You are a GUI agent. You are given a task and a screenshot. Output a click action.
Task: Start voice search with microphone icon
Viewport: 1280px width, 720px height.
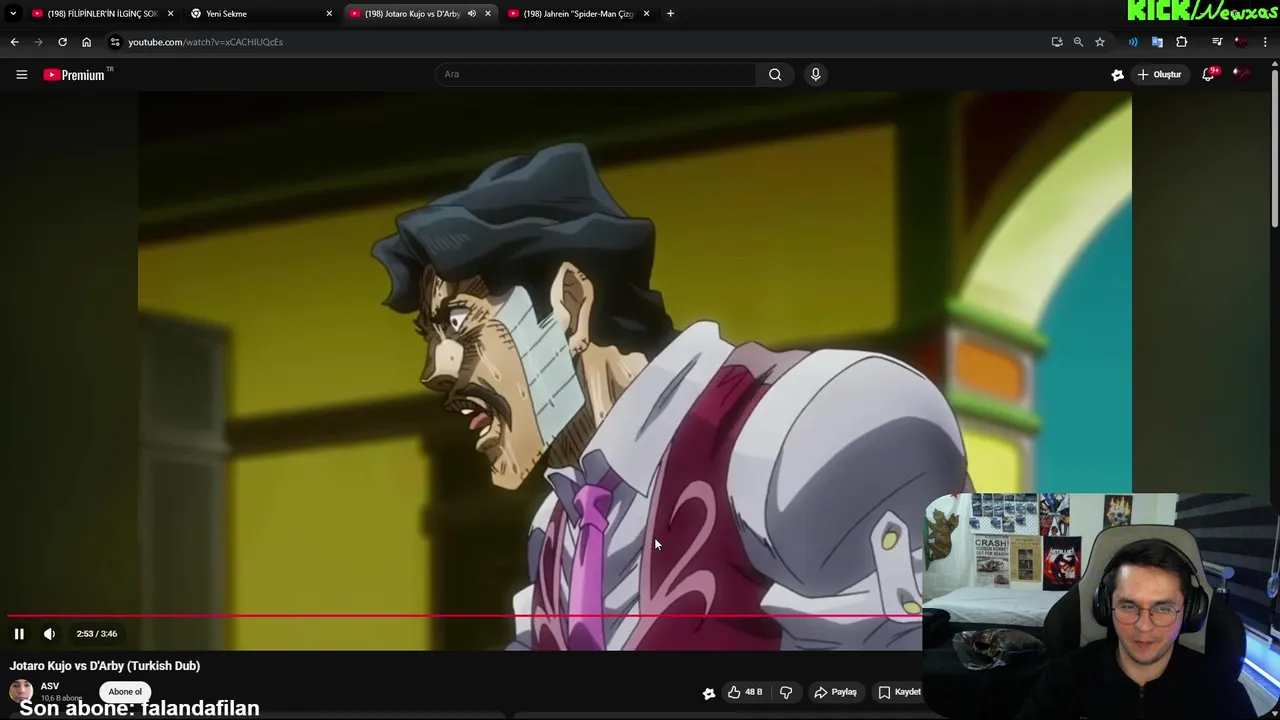pos(816,74)
